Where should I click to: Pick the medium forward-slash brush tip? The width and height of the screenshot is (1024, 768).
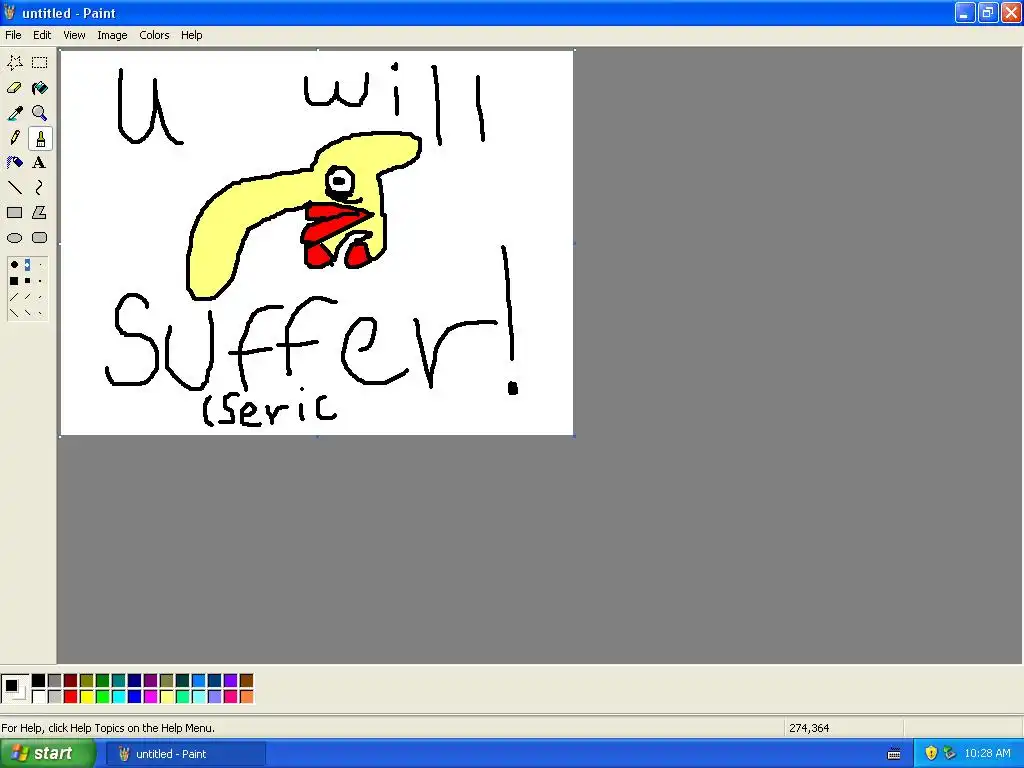point(27,297)
